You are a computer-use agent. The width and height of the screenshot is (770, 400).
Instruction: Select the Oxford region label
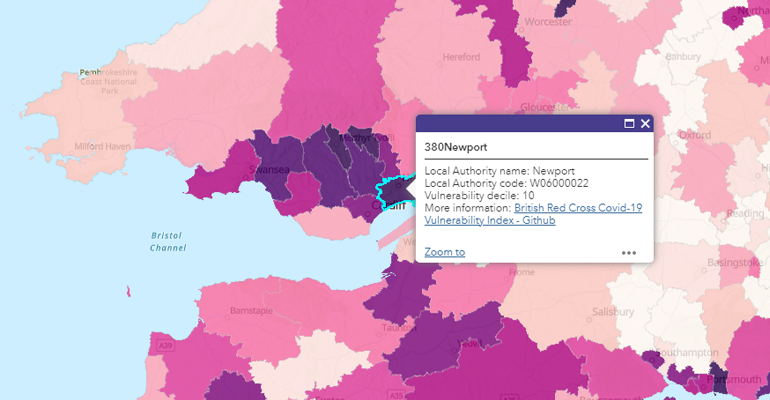695,135
